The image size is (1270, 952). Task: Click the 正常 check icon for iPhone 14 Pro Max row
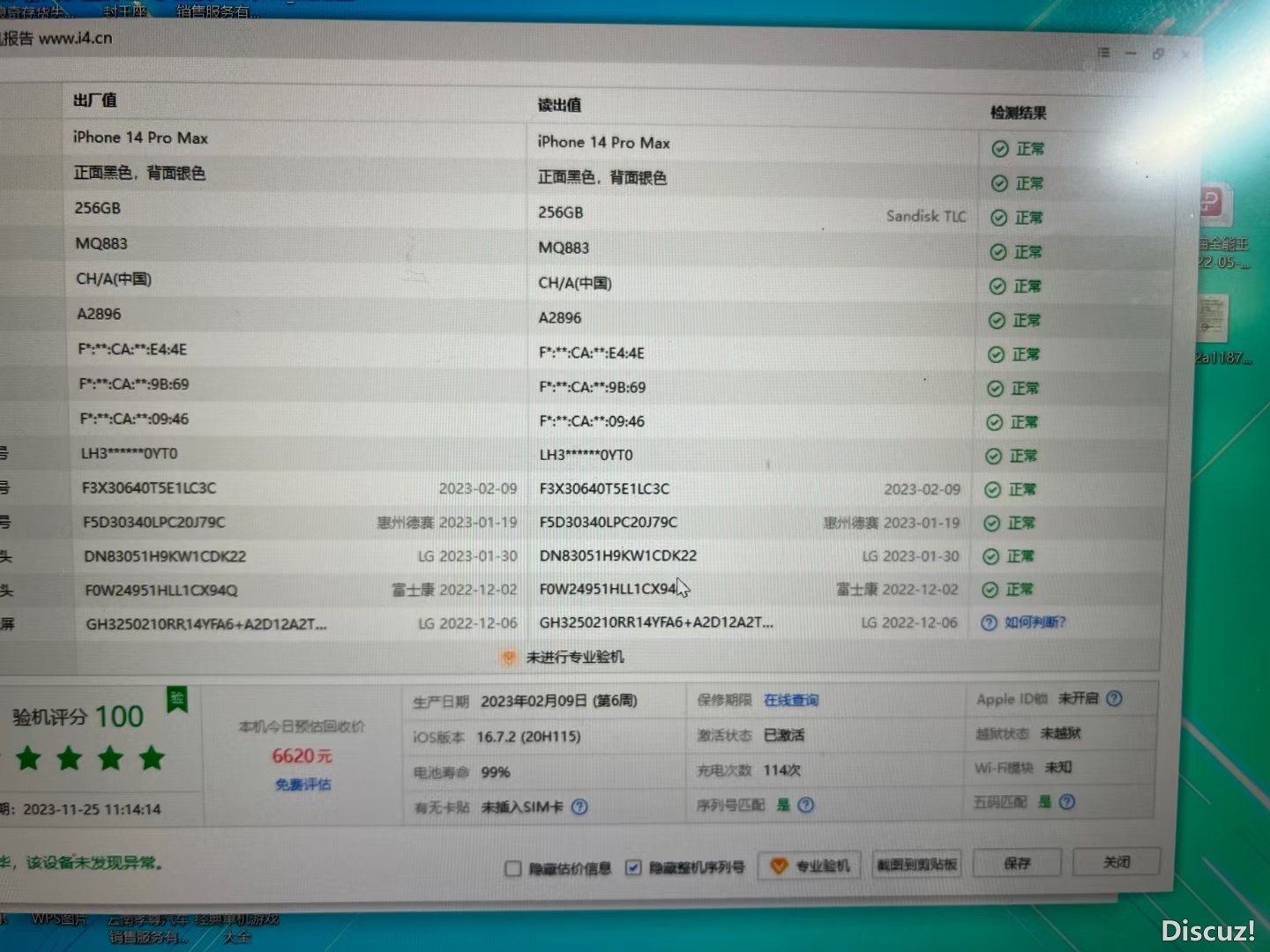(x=1000, y=149)
